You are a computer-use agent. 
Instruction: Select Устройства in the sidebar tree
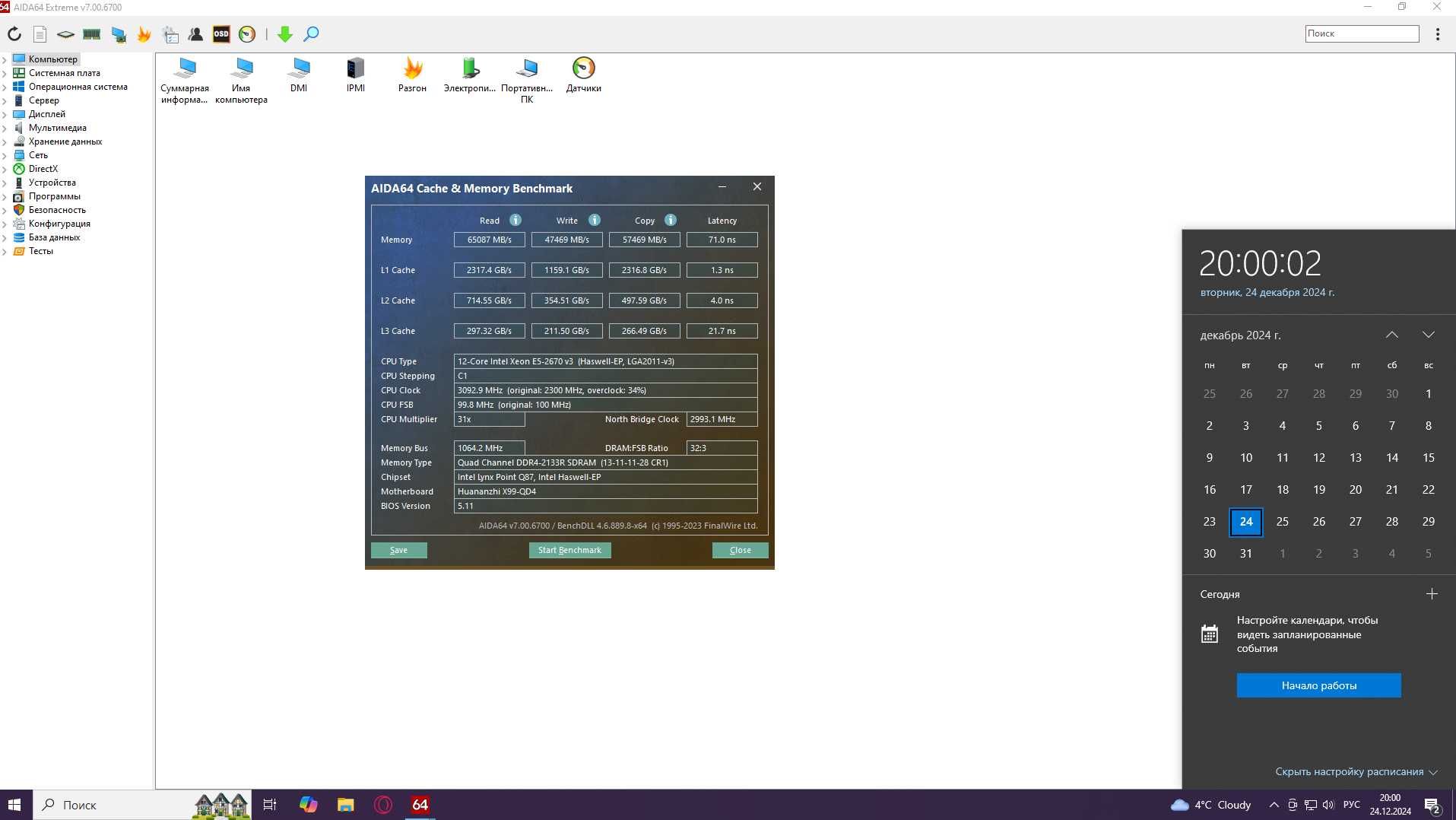point(52,183)
